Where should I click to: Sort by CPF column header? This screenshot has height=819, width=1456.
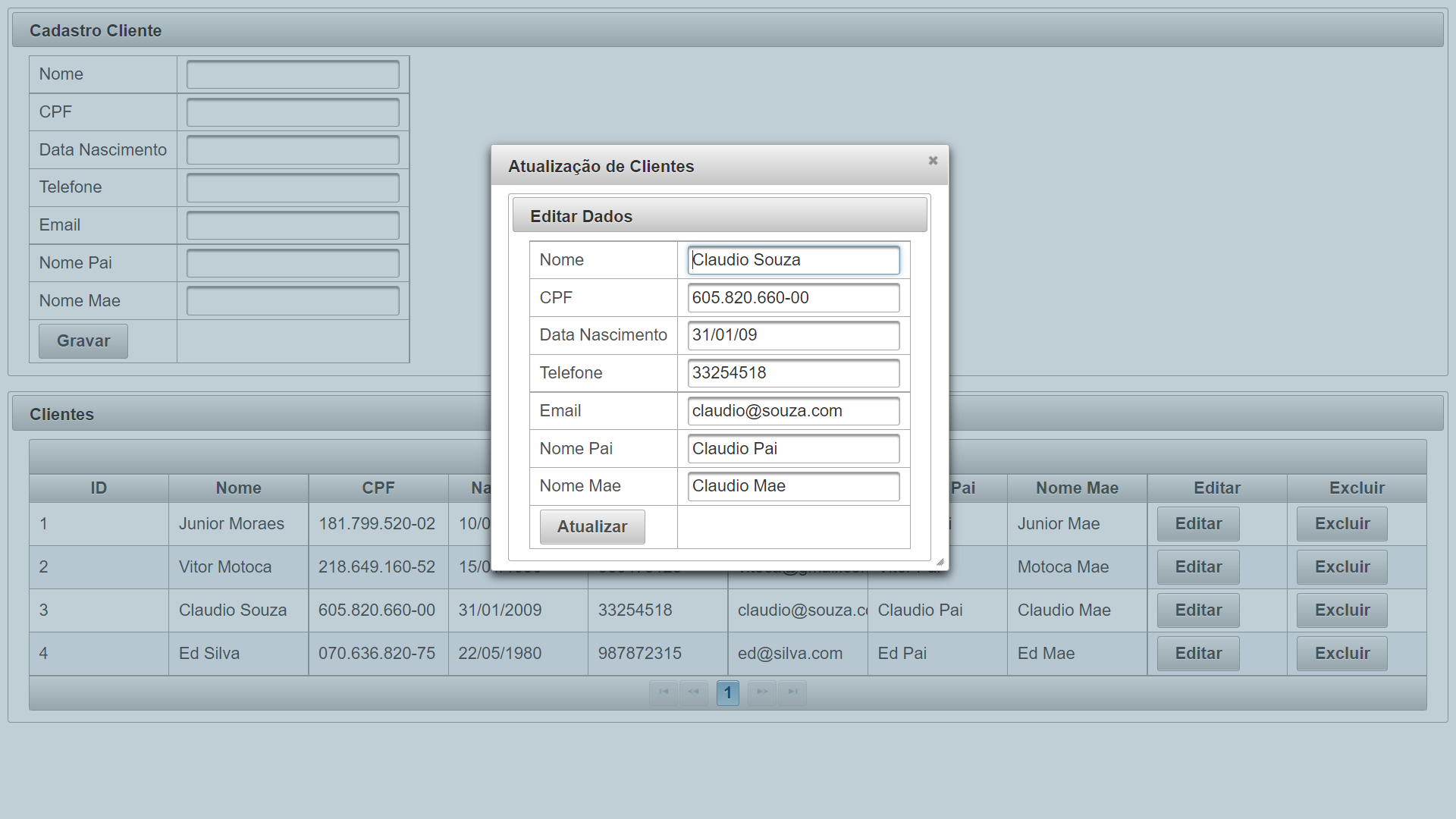tap(378, 488)
